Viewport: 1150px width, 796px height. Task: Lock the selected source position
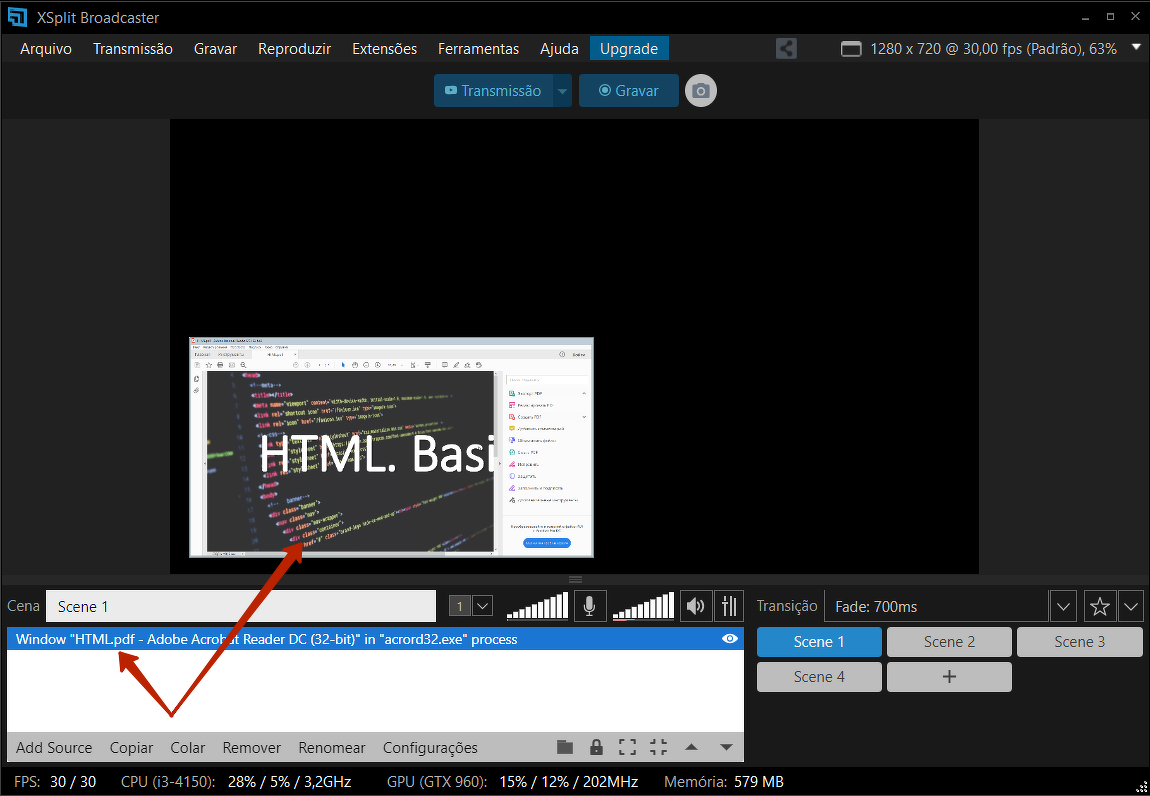(596, 747)
